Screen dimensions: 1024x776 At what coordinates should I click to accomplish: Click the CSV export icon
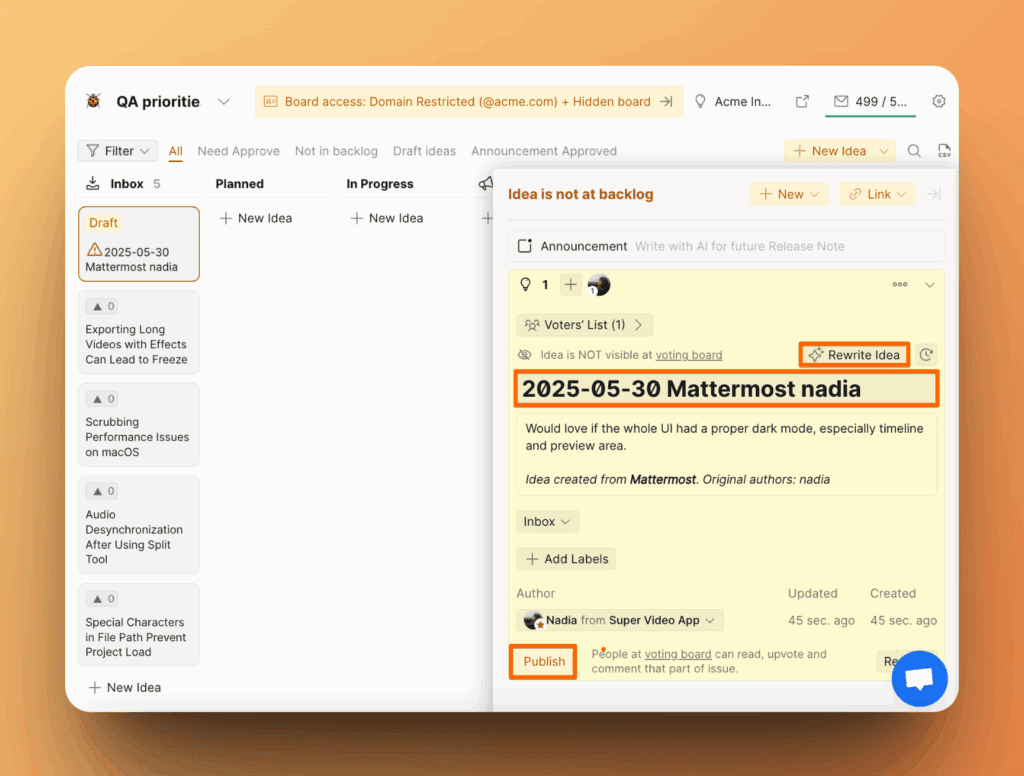coord(943,151)
